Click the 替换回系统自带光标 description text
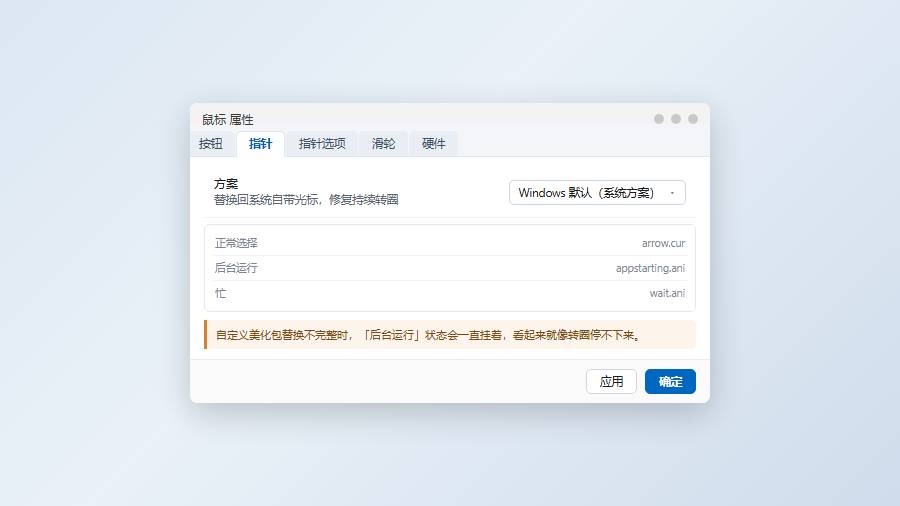The image size is (900, 506). [x=306, y=200]
